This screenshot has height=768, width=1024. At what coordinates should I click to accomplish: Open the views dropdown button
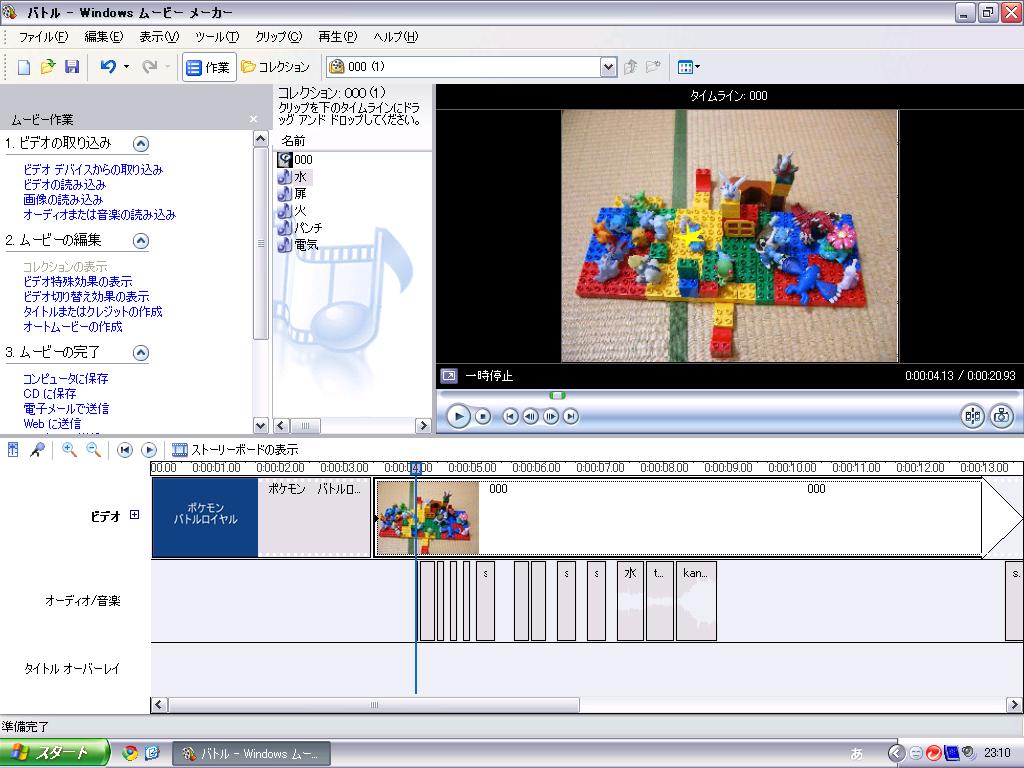688,67
